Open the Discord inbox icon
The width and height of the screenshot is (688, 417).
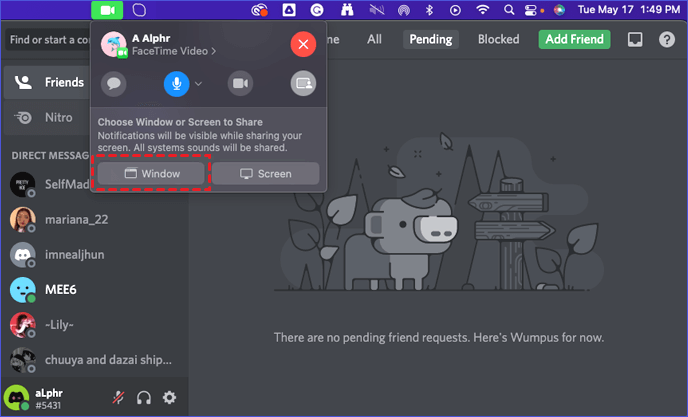tap(635, 40)
